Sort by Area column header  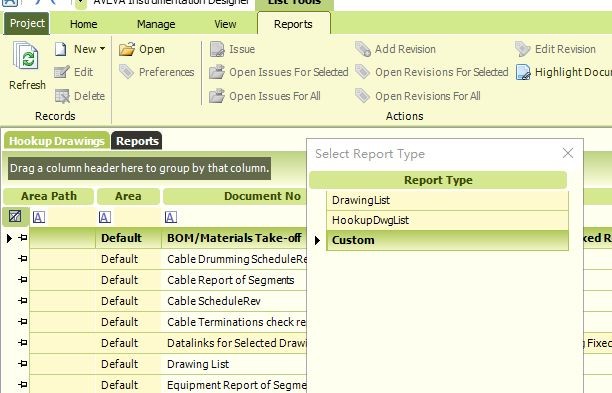click(128, 196)
